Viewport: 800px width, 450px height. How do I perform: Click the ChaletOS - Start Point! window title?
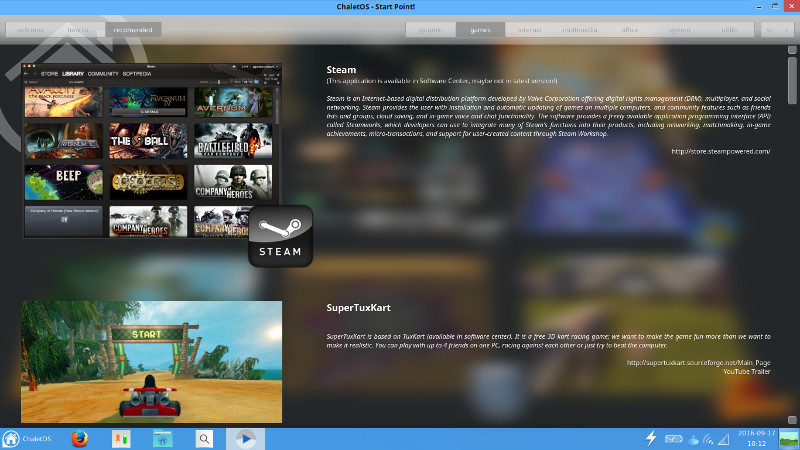click(376, 7)
